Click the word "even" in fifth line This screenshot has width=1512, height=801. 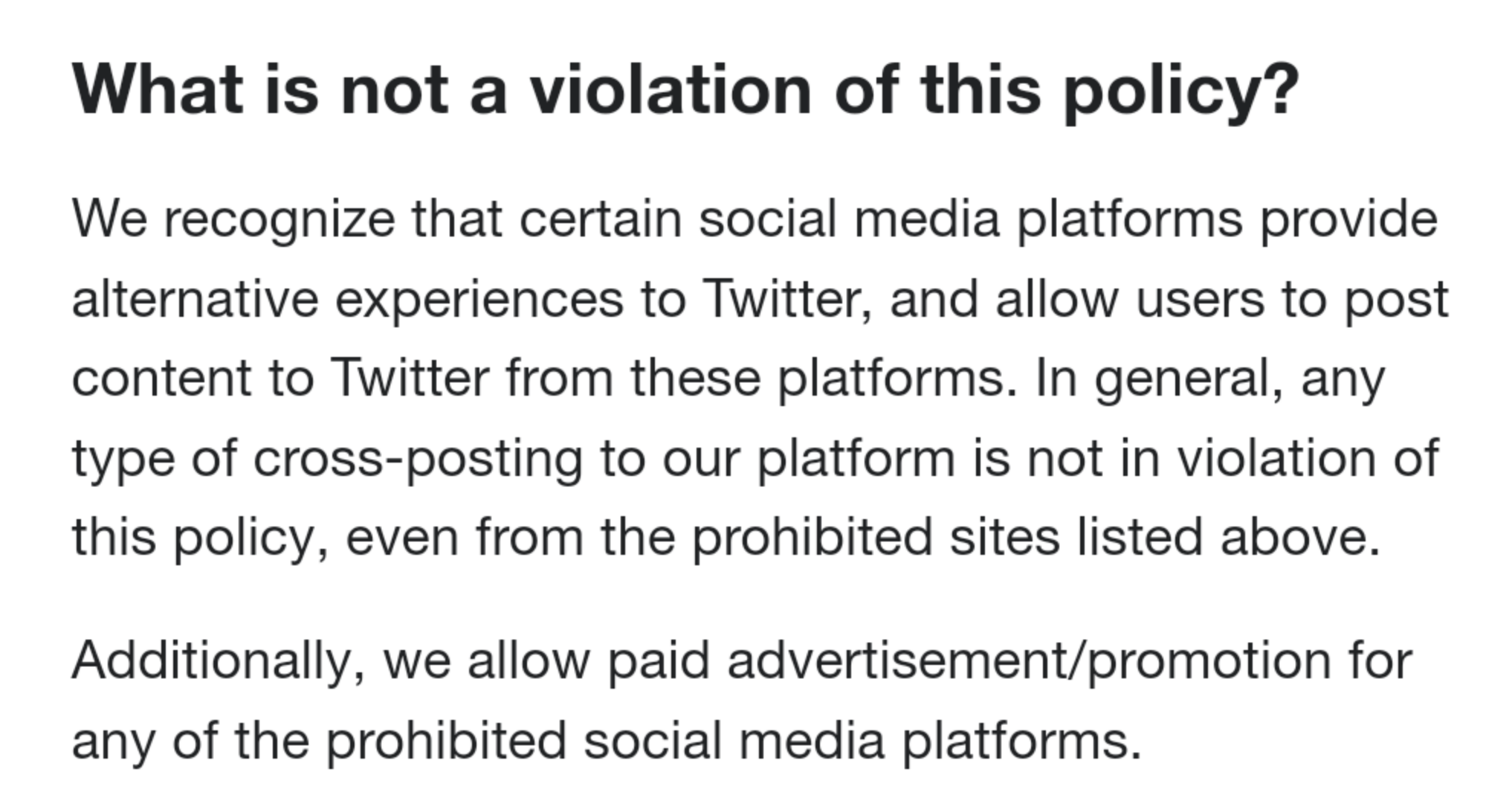click(402, 539)
